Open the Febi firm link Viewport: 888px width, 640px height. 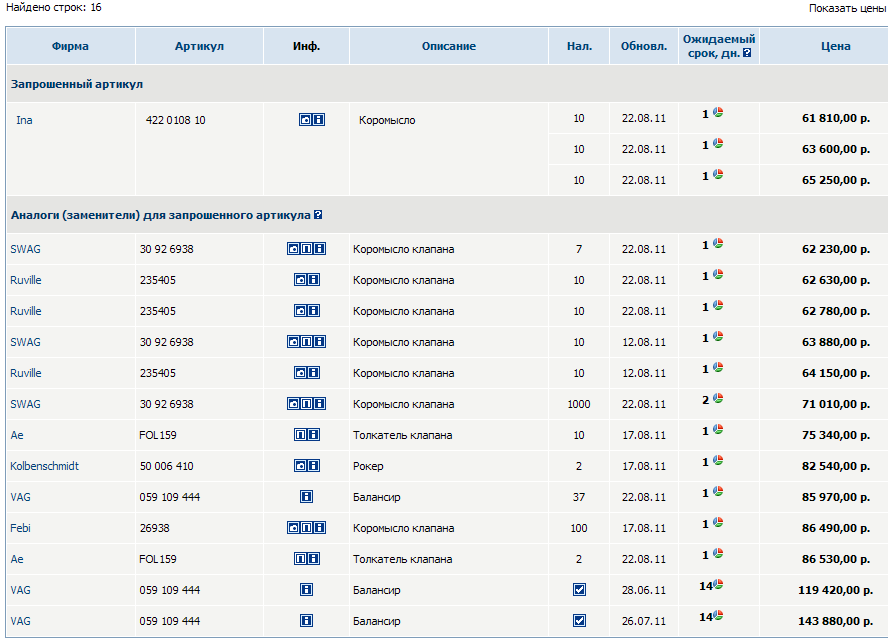(x=21, y=528)
